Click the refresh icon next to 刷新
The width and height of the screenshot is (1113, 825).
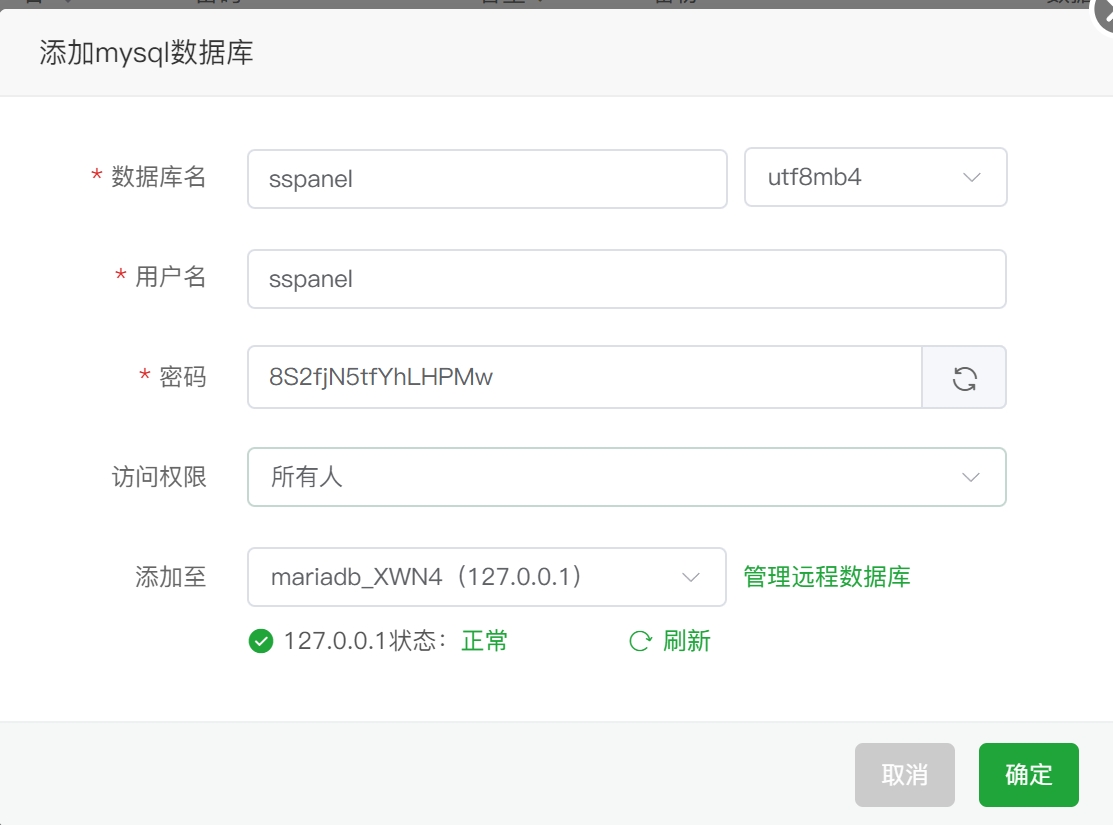coord(640,641)
